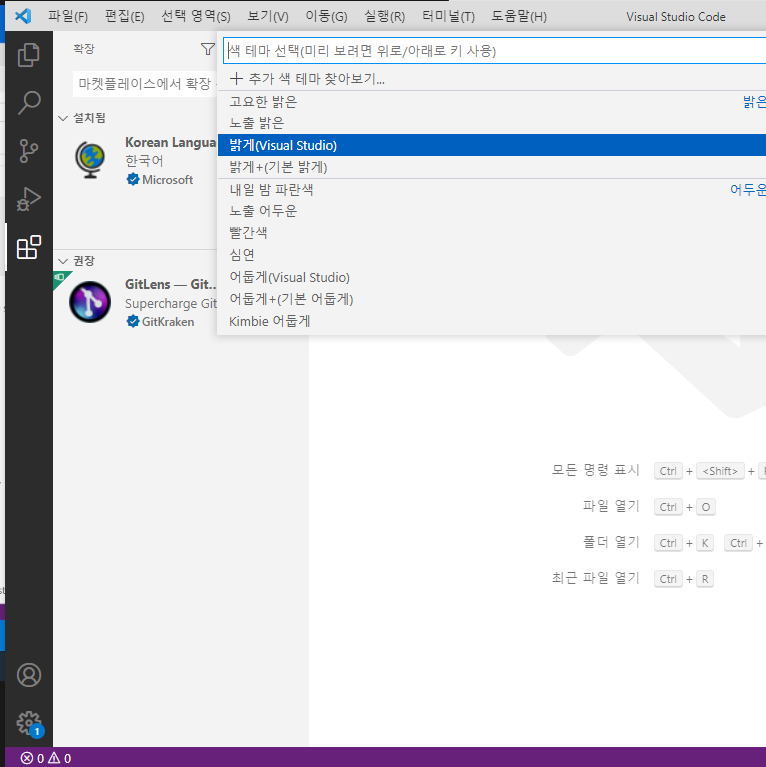This screenshot has width=766, height=767.
Task: Open the 편집(E) menu
Action: 125,17
